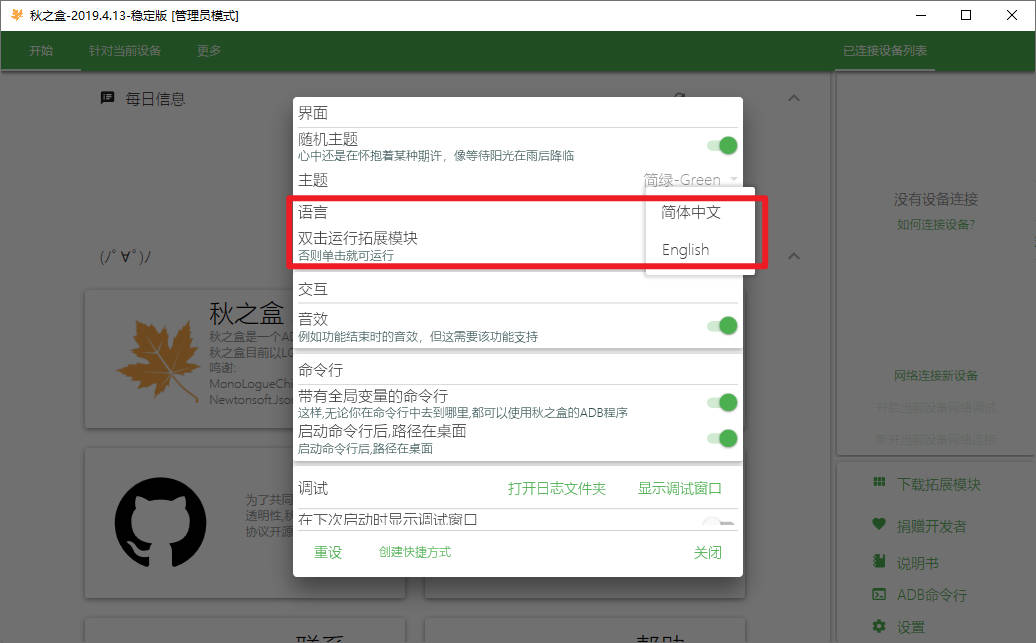Screen dimensions: 1036x643
Task: Open the 主题 theme dropdown showing 简绿-Green
Action: point(690,180)
